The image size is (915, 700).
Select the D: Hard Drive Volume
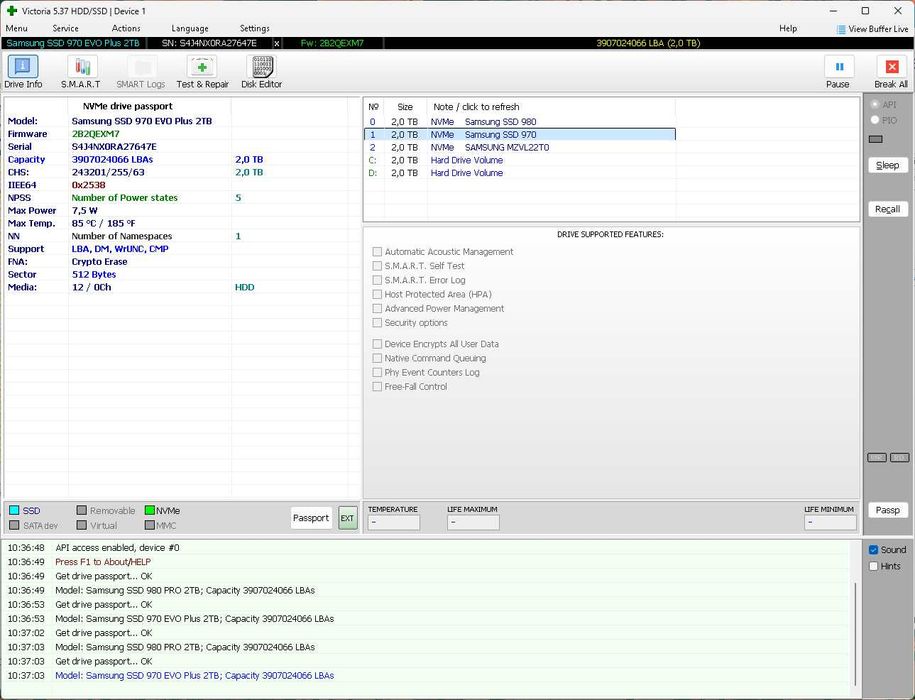point(519,173)
